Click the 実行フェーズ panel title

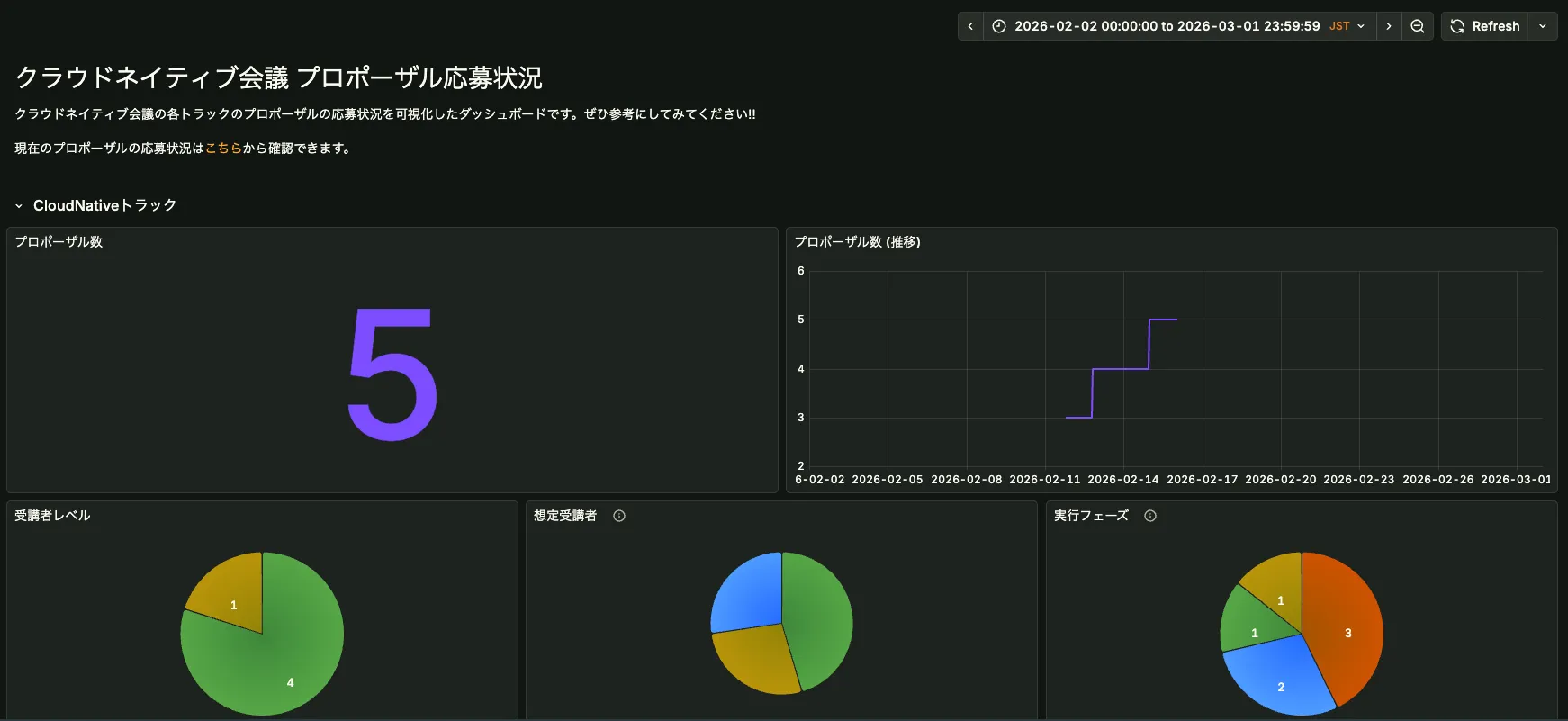1091,516
